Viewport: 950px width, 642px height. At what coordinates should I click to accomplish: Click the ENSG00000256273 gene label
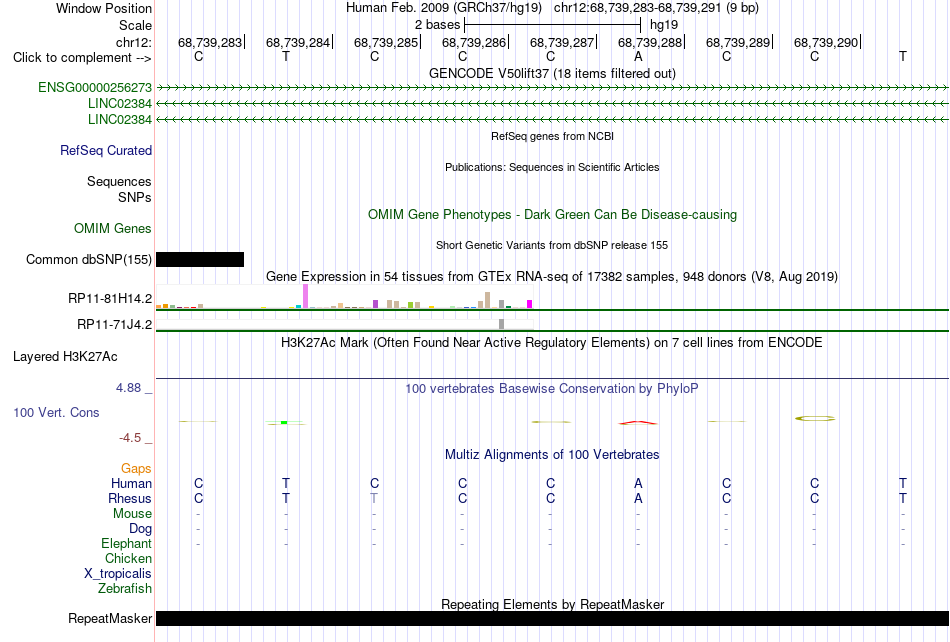tap(95, 87)
